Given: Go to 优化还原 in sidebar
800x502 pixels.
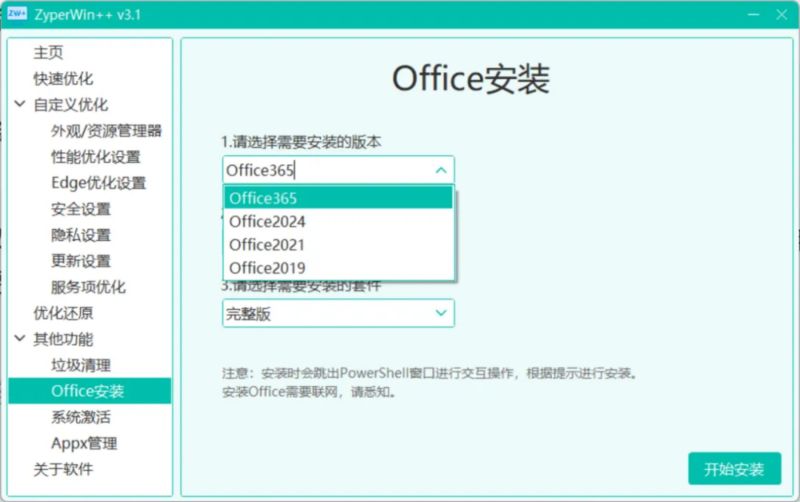Looking at the screenshot, I should (x=63, y=313).
